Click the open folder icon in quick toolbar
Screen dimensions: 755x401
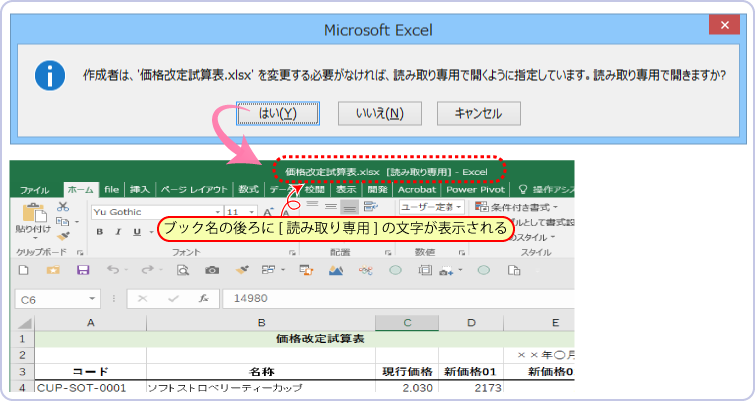pos(53,270)
